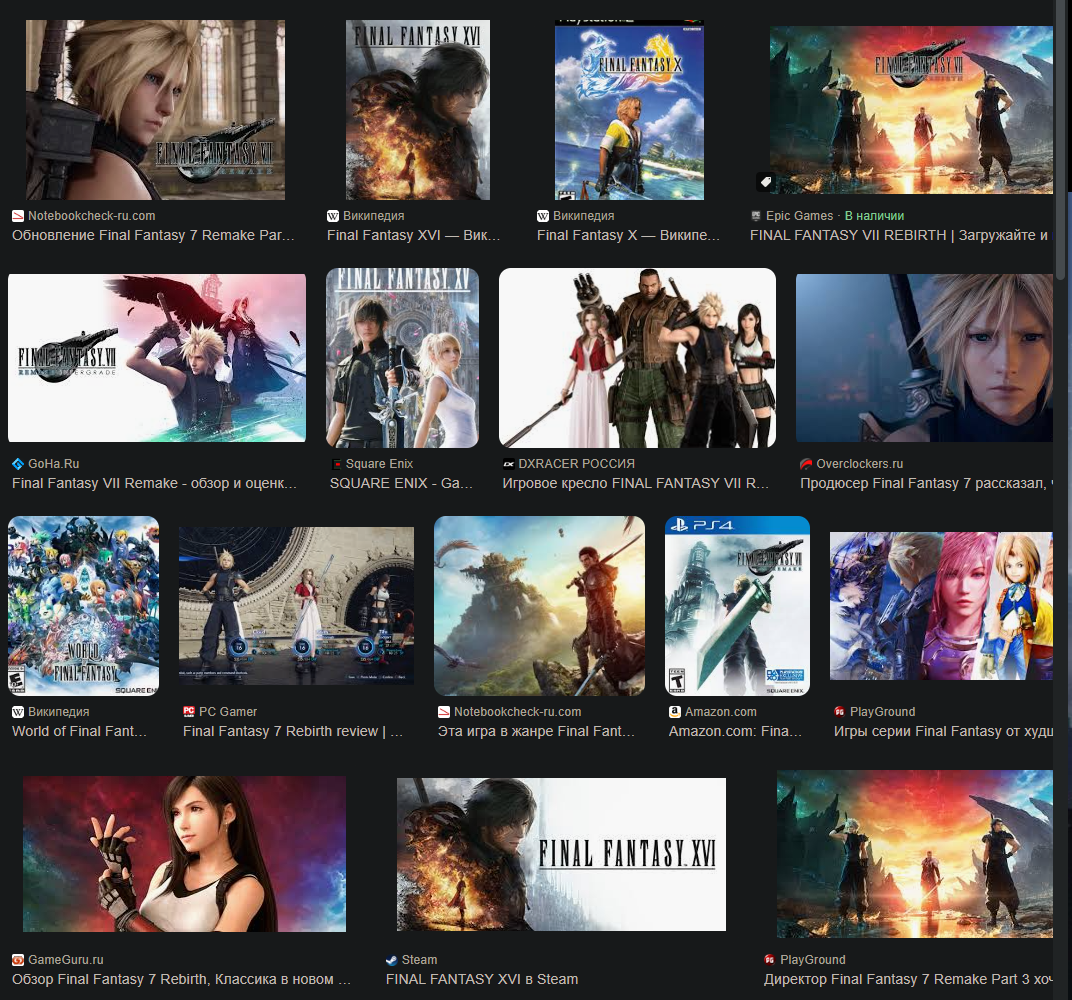Click the Steam favicon icon

click(392, 960)
